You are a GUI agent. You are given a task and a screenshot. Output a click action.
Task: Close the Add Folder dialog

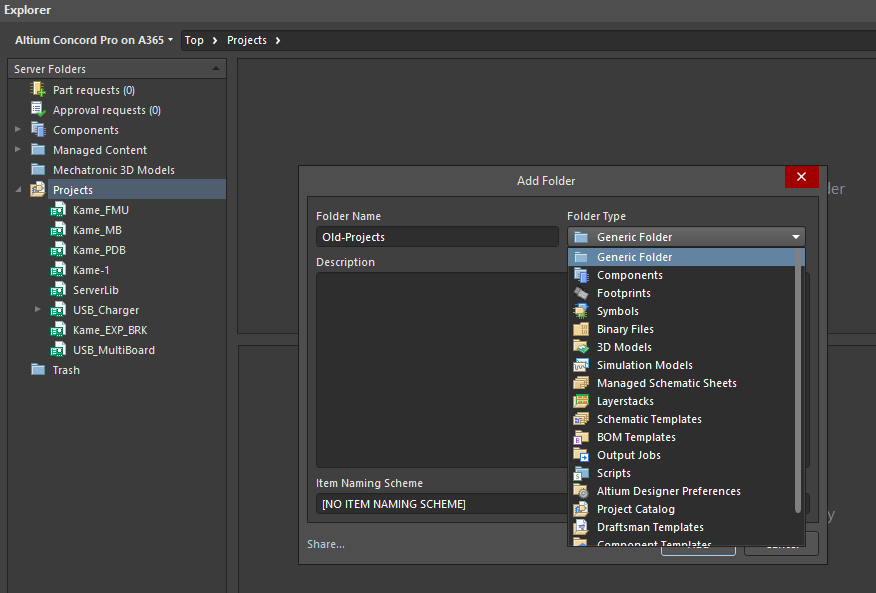click(x=801, y=177)
